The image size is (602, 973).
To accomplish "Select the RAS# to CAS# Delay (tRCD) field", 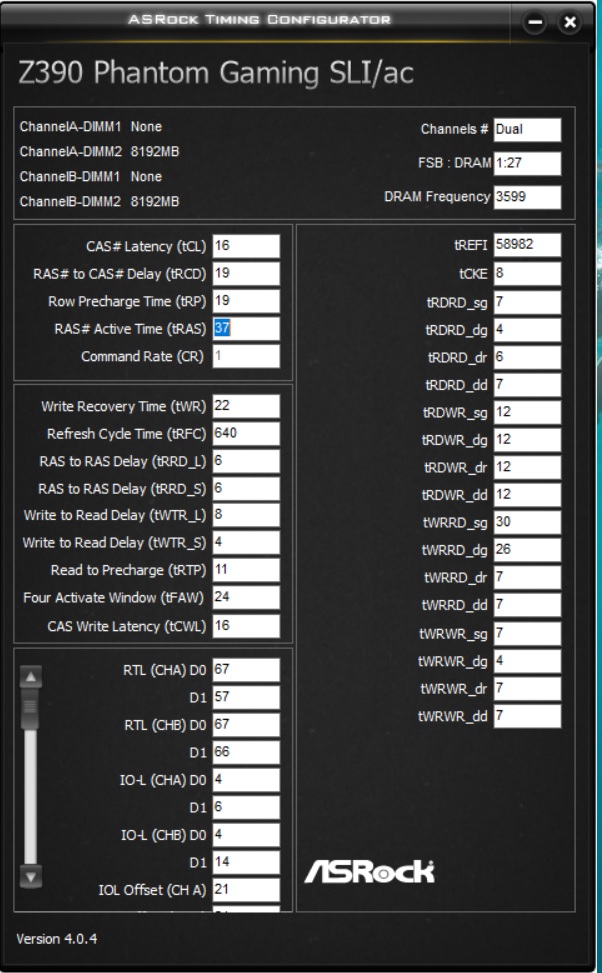I will 246,274.
